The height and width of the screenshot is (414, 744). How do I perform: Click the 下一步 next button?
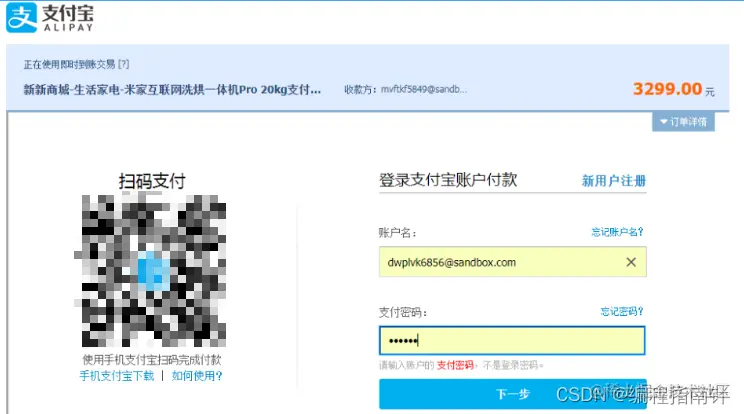(512, 394)
